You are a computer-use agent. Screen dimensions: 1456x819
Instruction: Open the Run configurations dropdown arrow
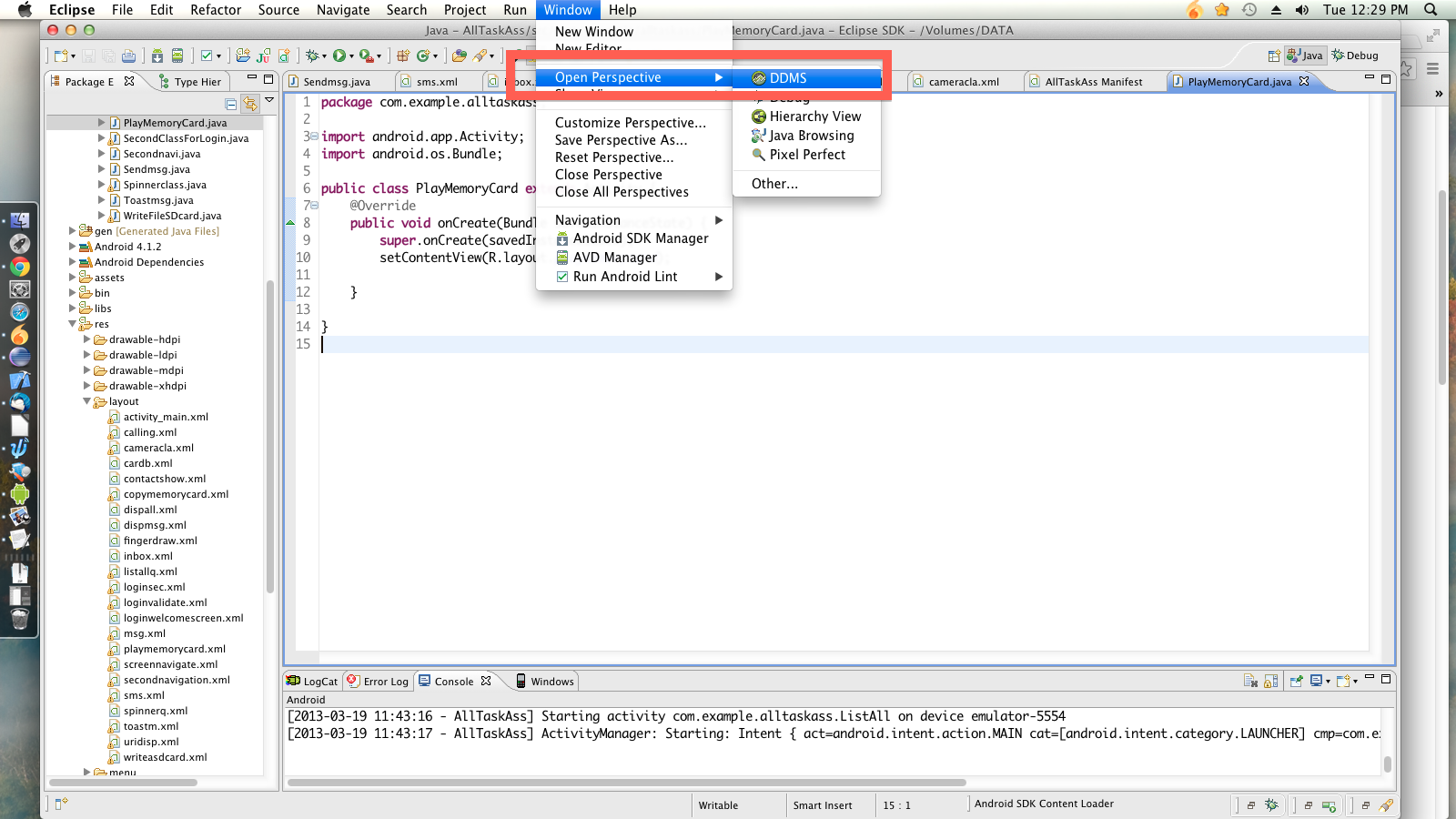click(351, 56)
